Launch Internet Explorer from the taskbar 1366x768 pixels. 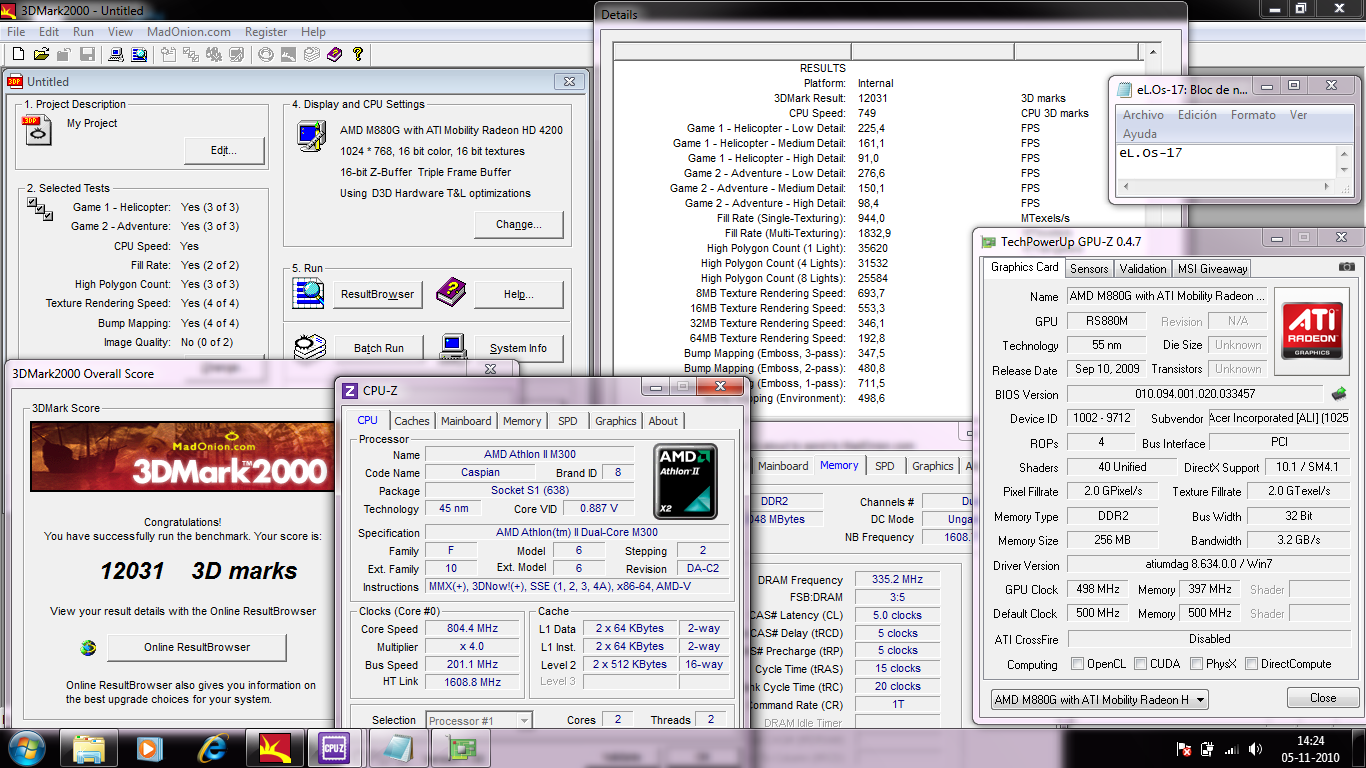pos(211,747)
